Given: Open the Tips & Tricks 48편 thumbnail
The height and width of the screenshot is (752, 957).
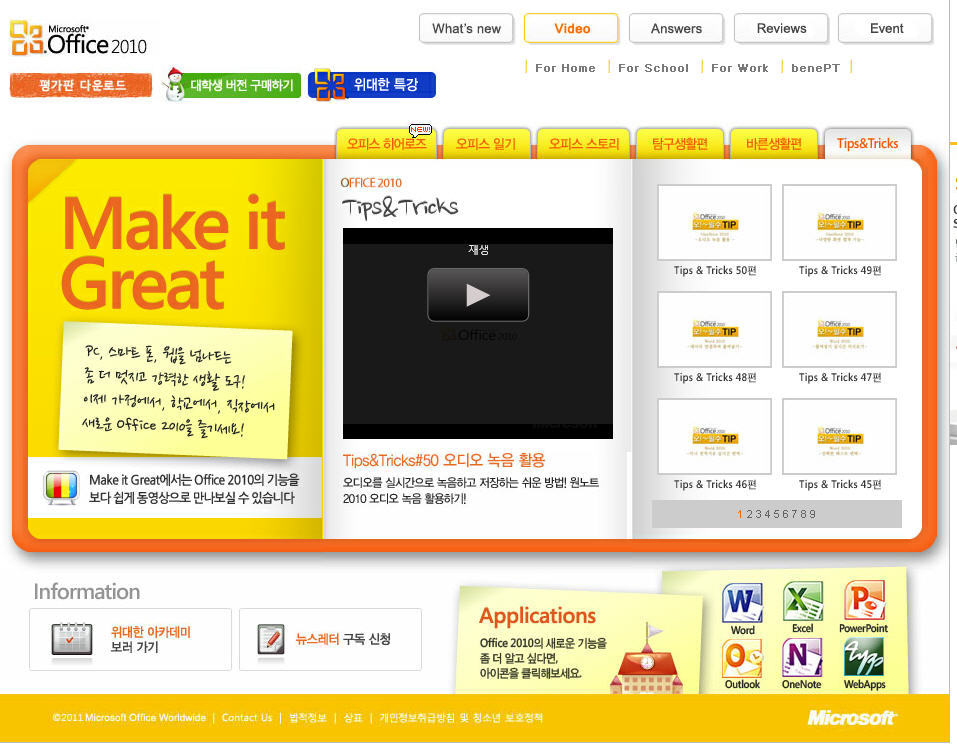Looking at the screenshot, I should click(x=715, y=330).
